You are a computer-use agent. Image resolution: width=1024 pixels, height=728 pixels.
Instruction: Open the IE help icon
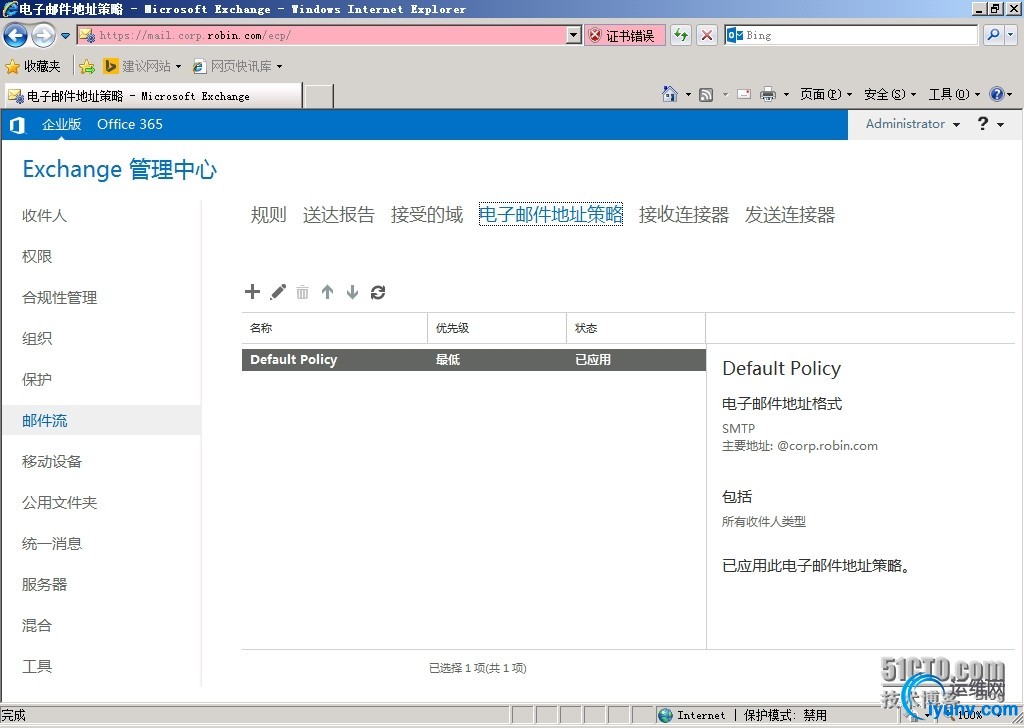coord(997,95)
